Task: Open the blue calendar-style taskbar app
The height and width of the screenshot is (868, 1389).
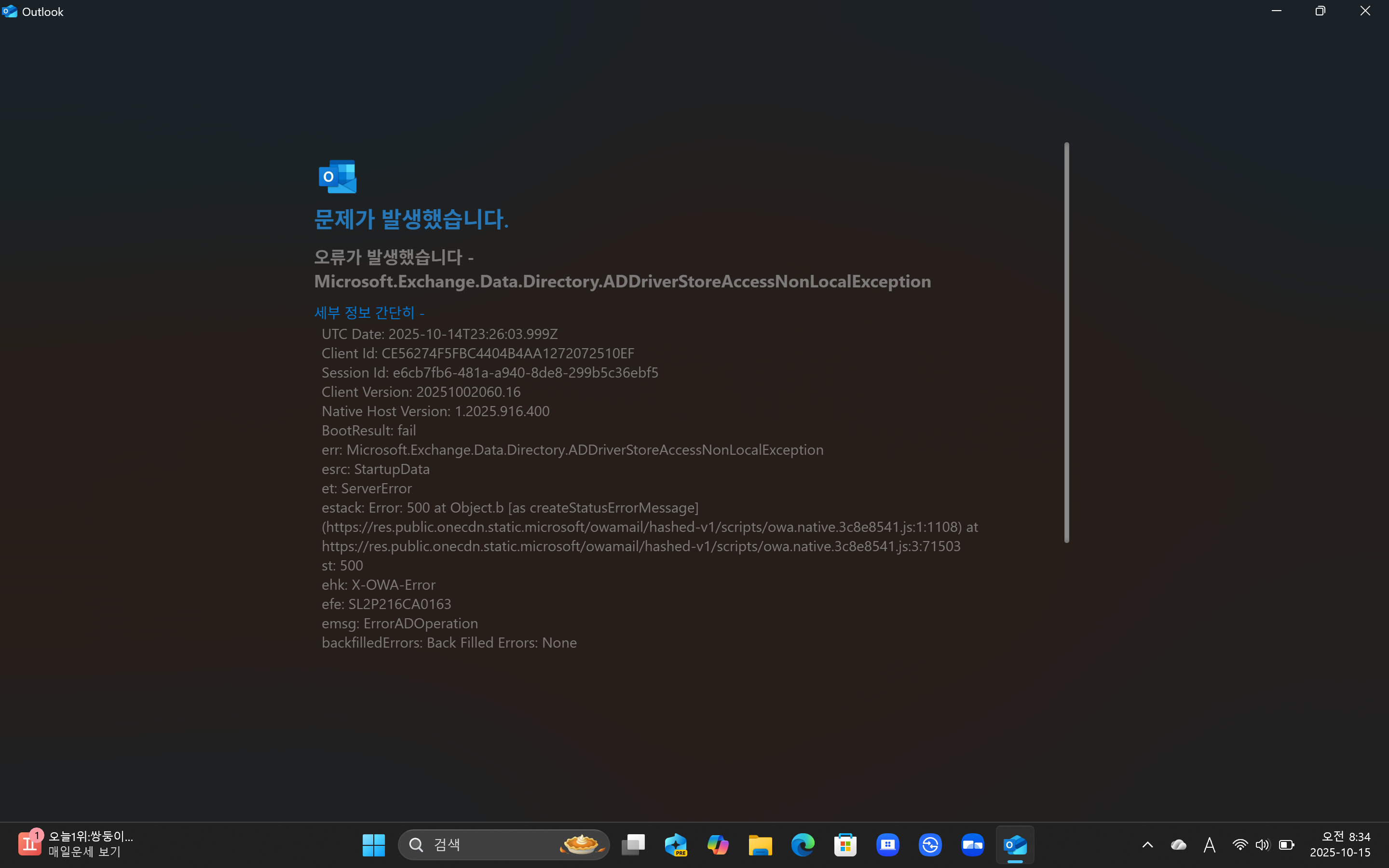Action: point(888,844)
